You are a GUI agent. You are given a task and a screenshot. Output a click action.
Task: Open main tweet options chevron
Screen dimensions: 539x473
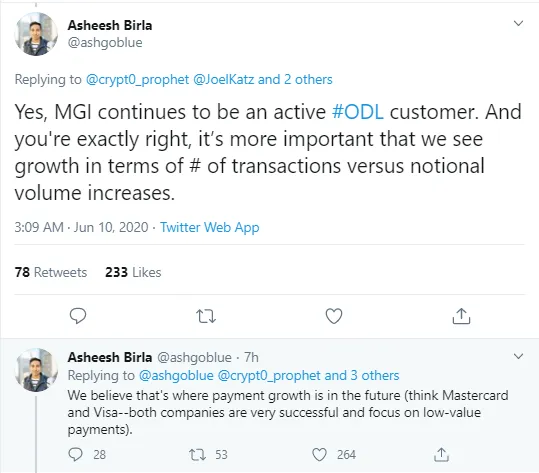point(518,23)
